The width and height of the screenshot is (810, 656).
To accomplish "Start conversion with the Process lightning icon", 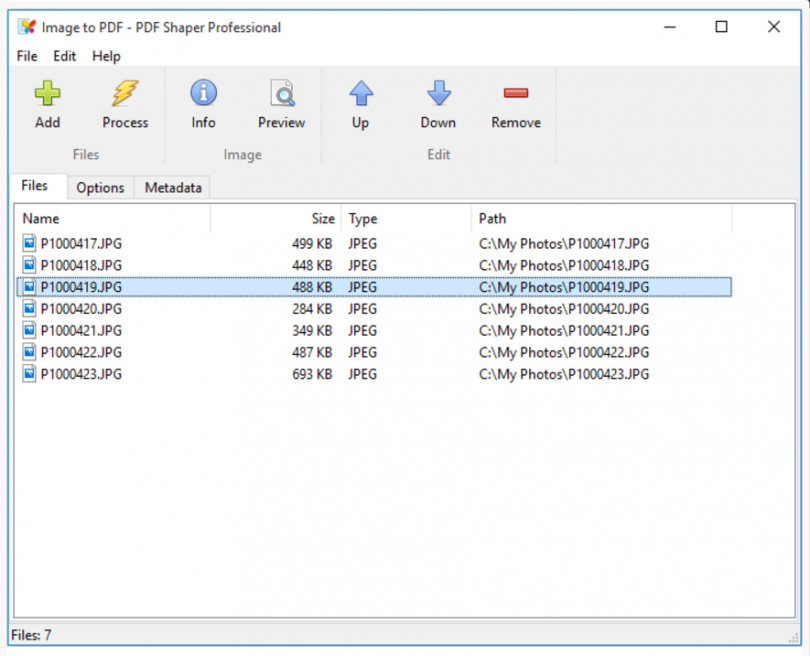I will coord(125,93).
